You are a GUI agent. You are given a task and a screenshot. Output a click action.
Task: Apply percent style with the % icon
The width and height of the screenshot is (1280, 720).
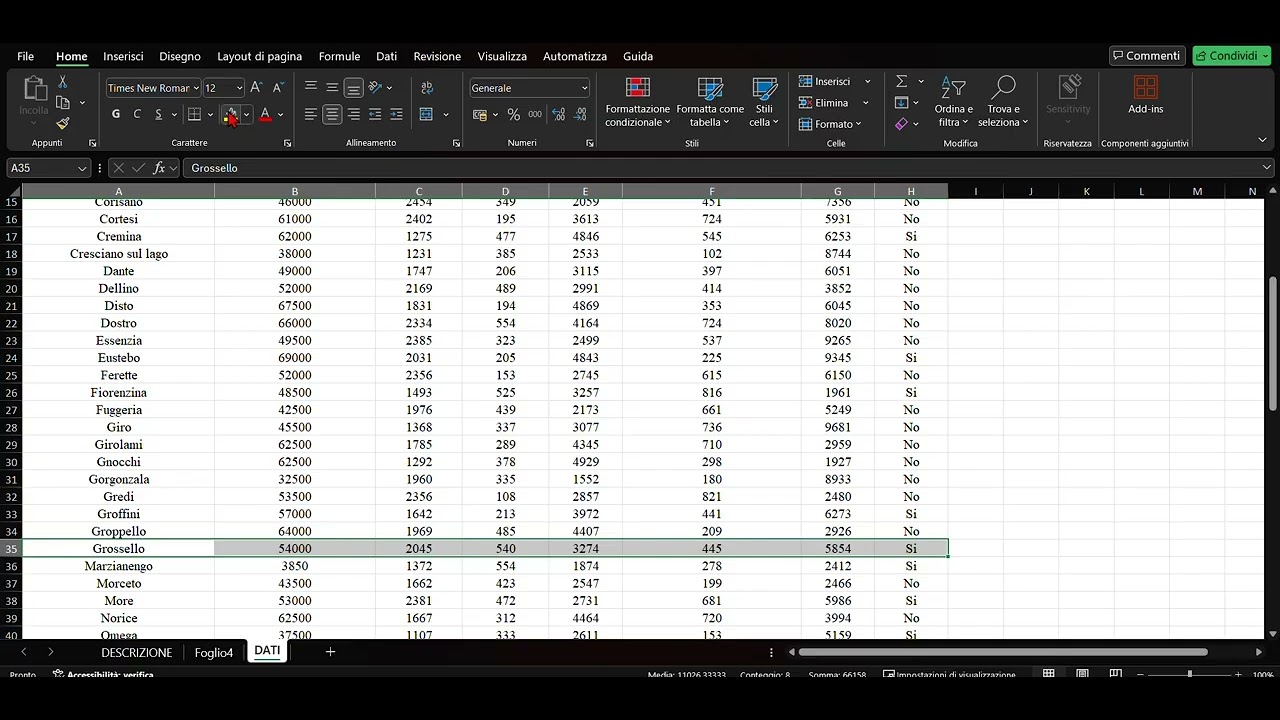coord(513,115)
